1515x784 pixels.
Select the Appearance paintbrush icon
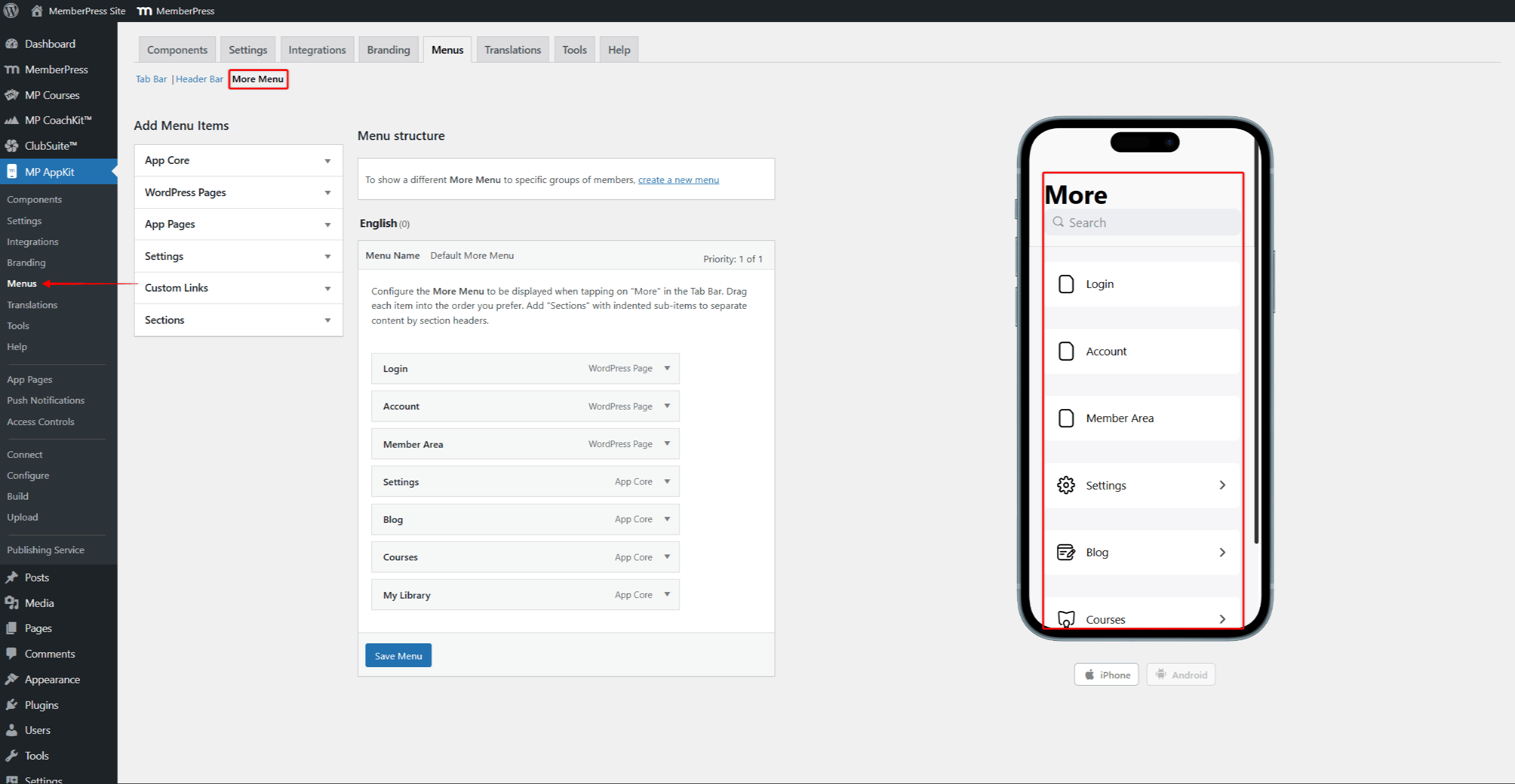[13, 679]
